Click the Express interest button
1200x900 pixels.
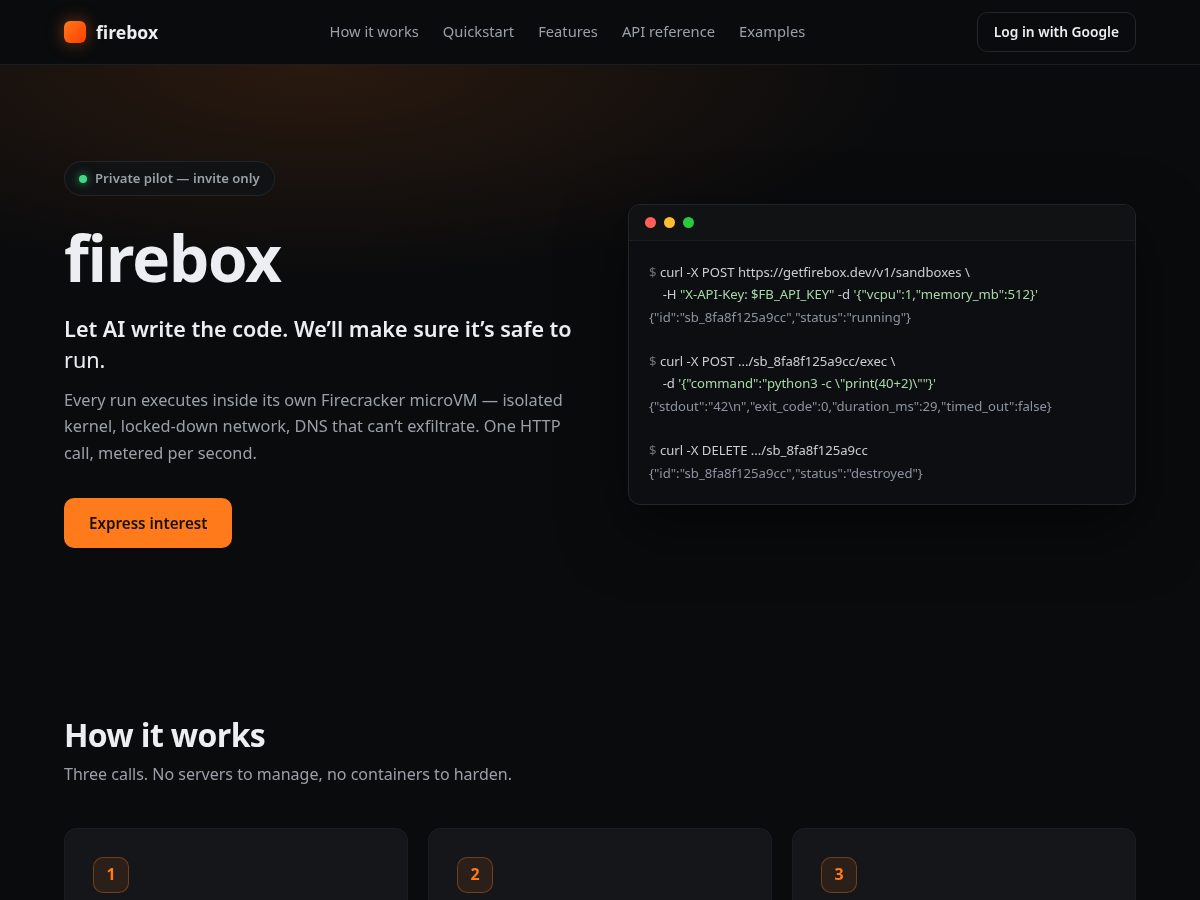tap(148, 523)
